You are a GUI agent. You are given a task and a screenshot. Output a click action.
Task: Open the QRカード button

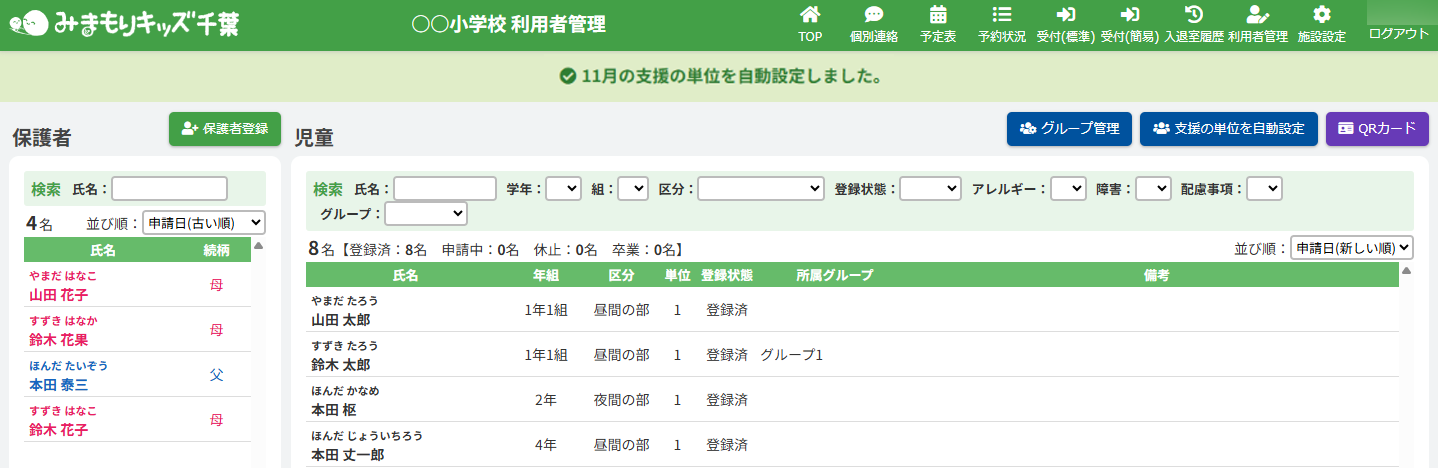coord(1377,129)
